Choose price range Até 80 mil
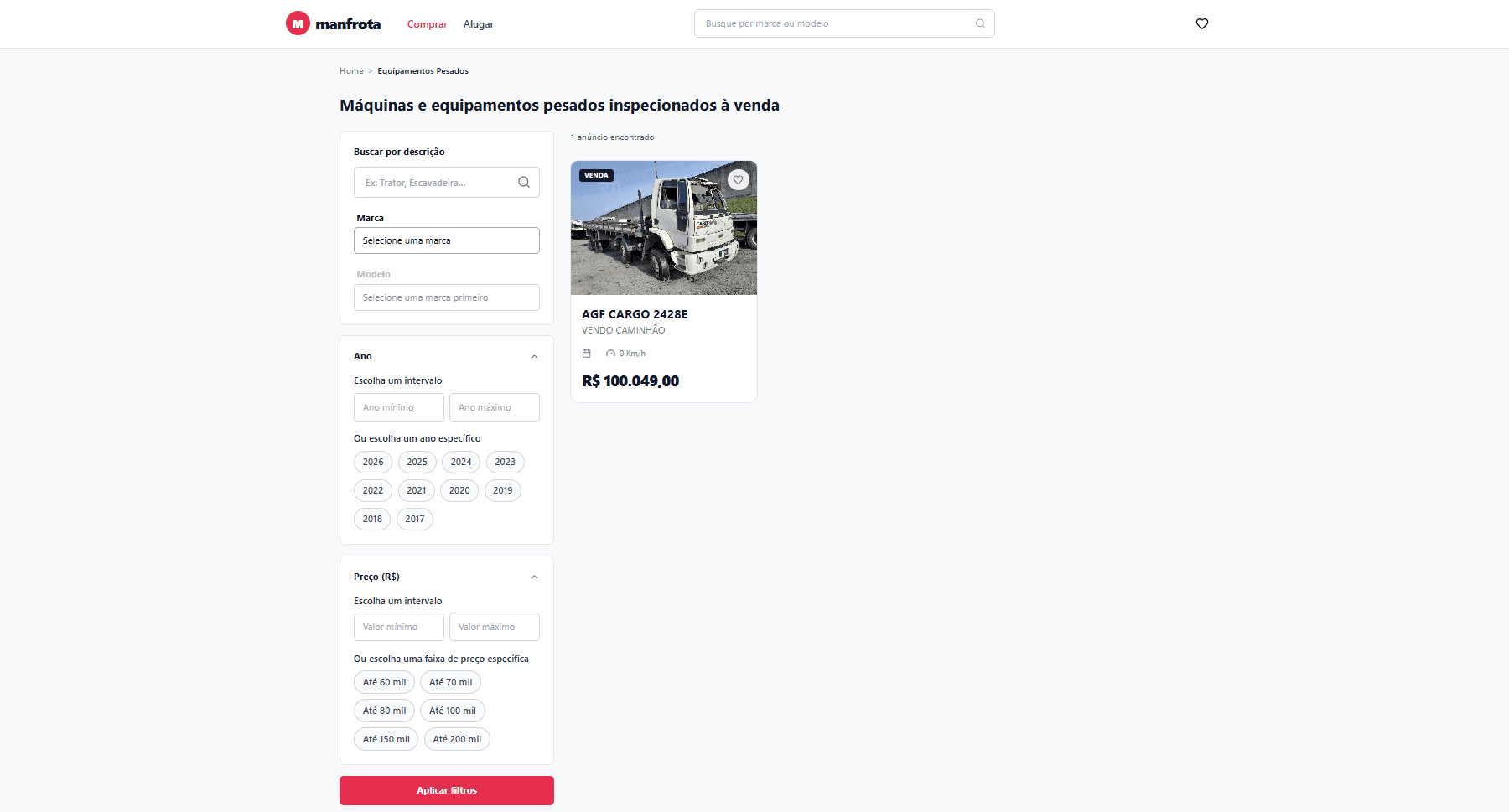The image size is (1509, 812). [384, 711]
